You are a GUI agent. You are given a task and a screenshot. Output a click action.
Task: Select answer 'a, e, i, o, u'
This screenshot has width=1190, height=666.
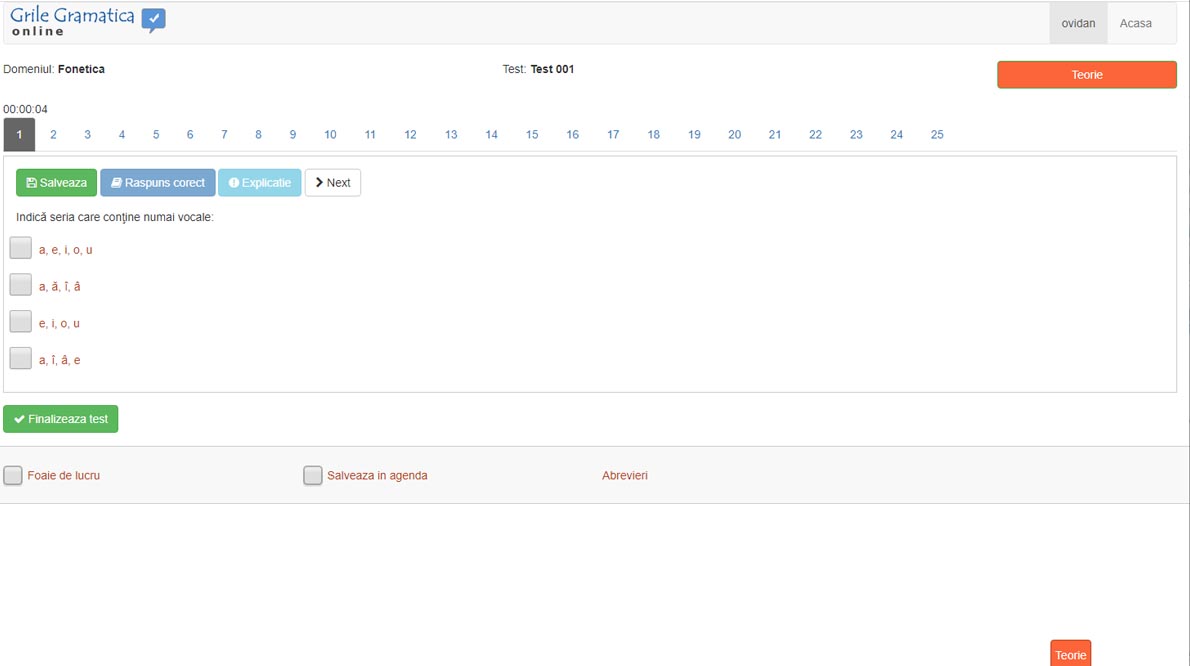[x=21, y=248]
